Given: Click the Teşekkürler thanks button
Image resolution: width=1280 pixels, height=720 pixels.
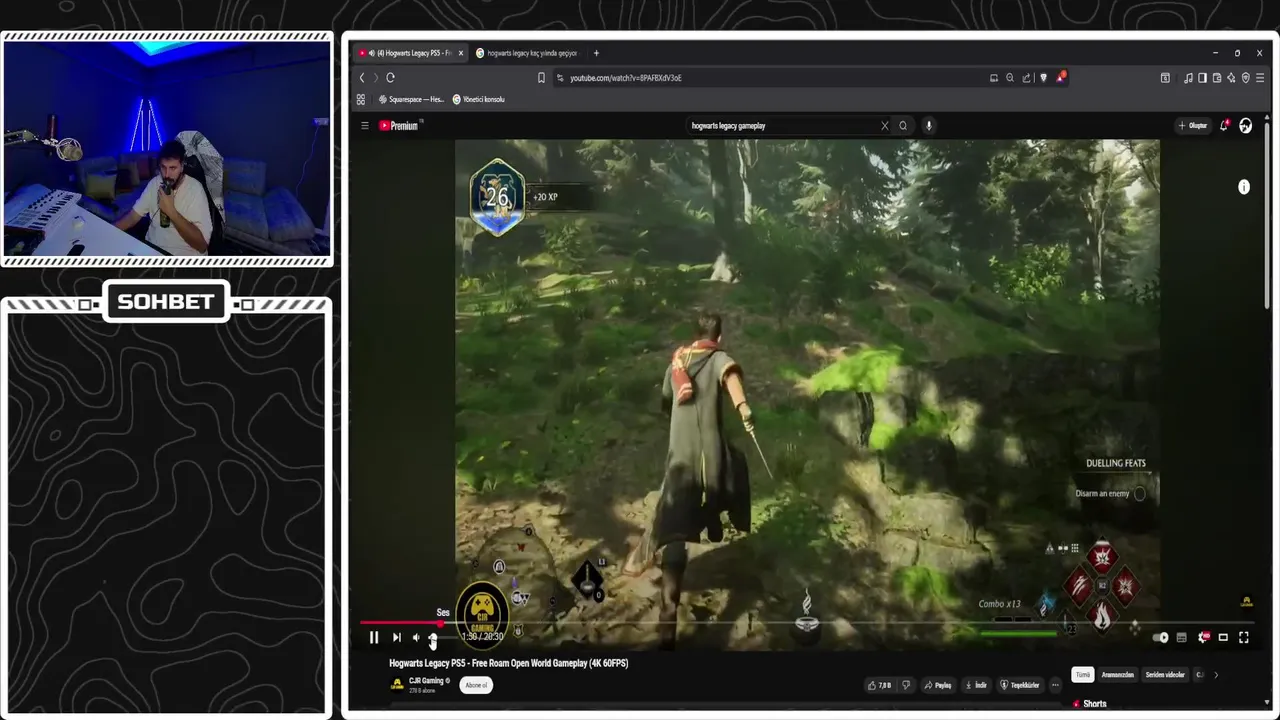Looking at the screenshot, I should click(1020, 685).
